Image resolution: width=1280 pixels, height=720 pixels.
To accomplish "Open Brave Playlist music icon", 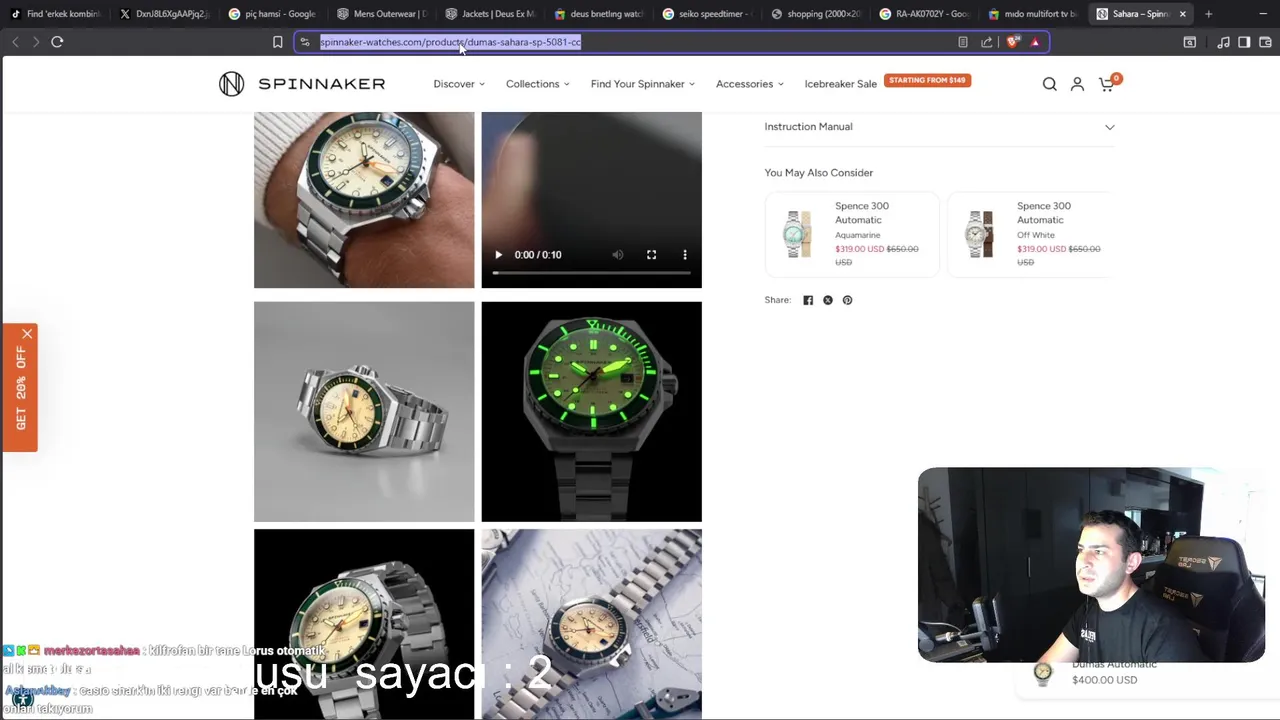I will (1223, 42).
